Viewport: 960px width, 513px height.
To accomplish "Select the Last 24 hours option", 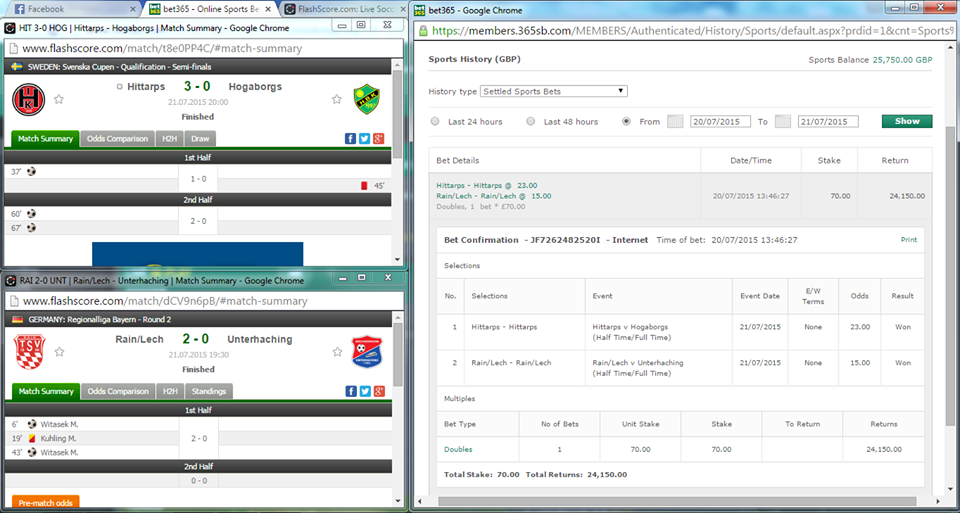I will click(x=435, y=121).
